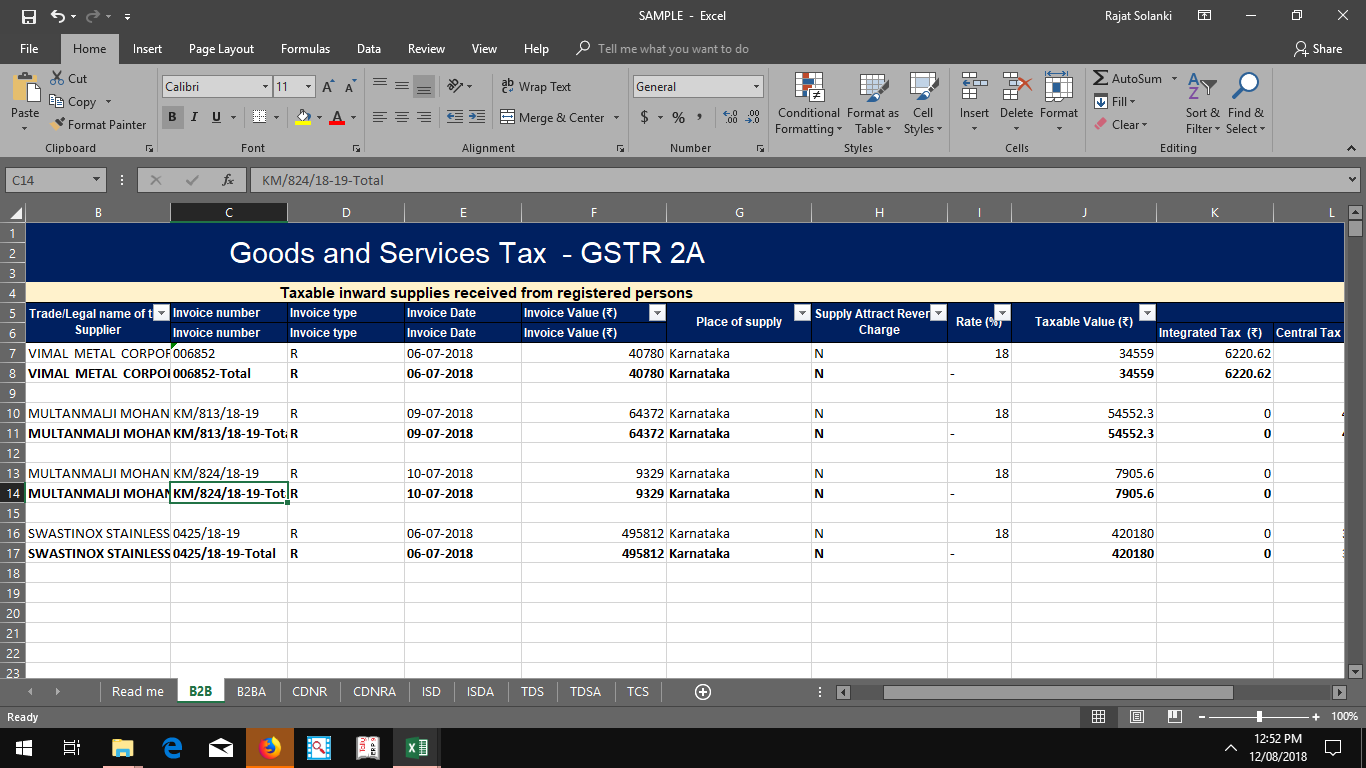Apply bold formatting from the Font group
The image size is (1366, 768).
[x=172, y=118]
